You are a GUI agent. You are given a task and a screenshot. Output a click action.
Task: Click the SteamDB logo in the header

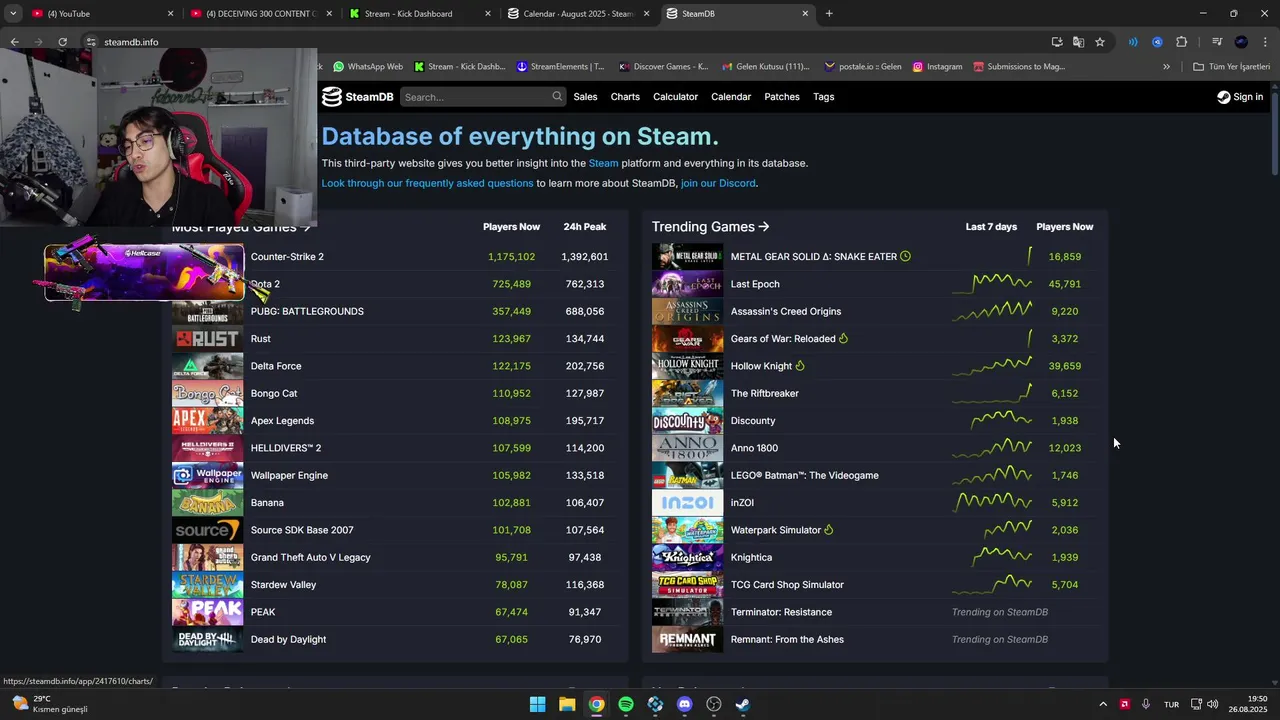tap(357, 97)
